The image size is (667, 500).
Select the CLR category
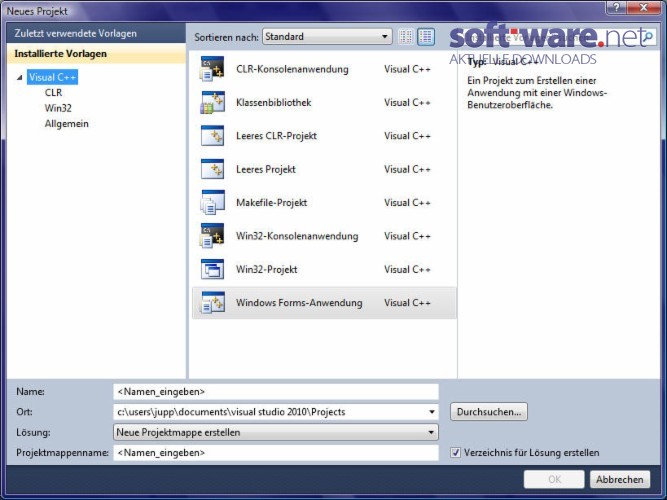tap(53, 93)
